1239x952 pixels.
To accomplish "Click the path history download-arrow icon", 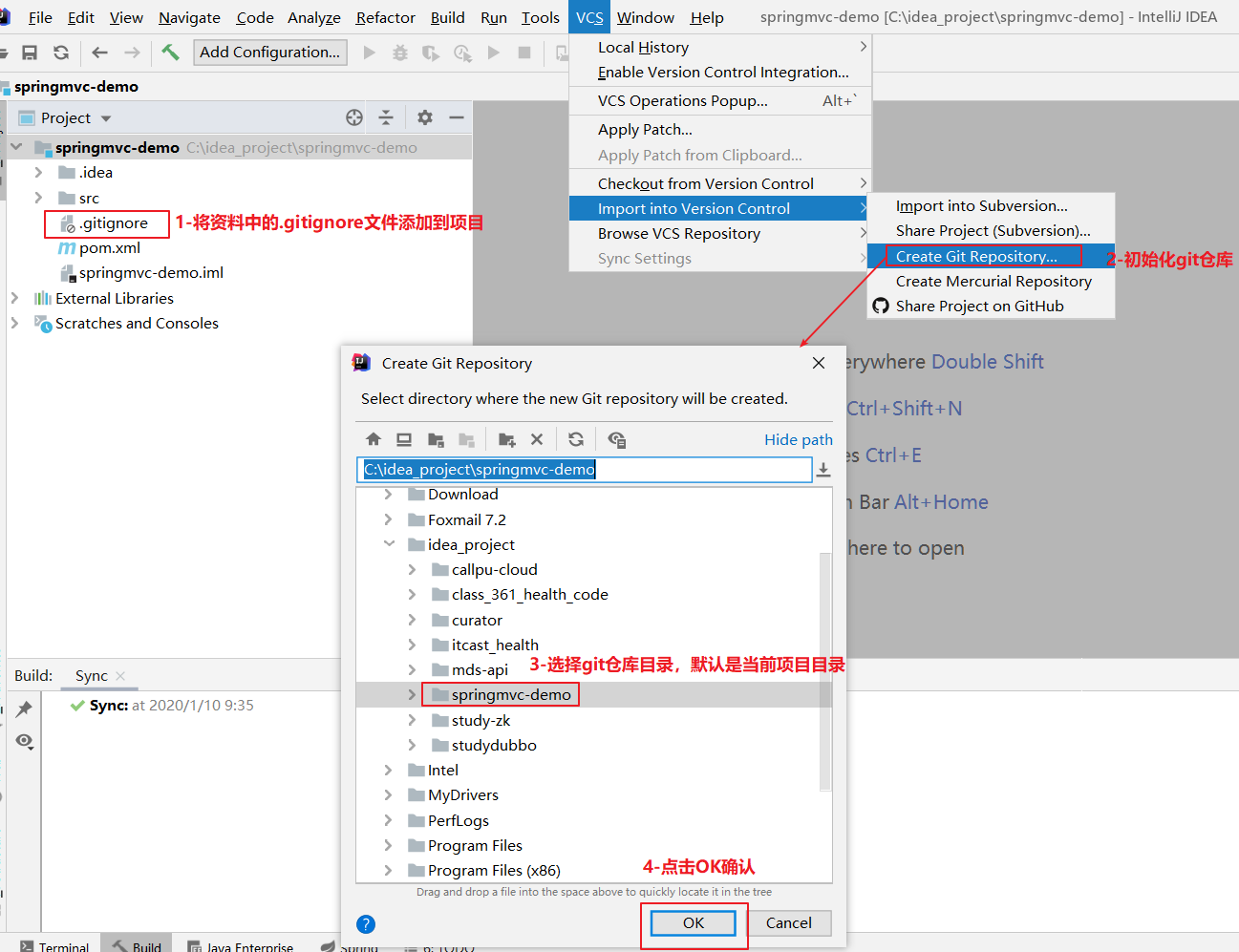I will click(823, 470).
